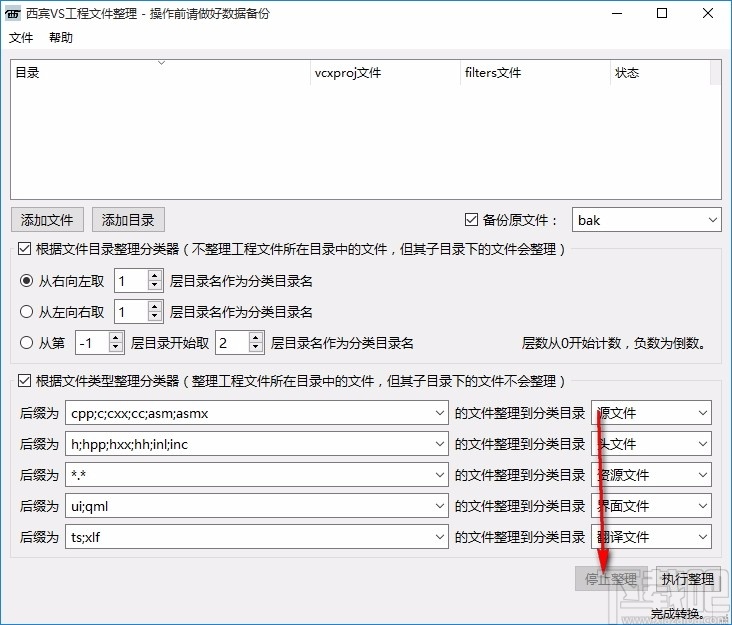Click the 停止整理 button
Image resolution: width=732 pixels, height=625 pixels.
click(x=611, y=579)
